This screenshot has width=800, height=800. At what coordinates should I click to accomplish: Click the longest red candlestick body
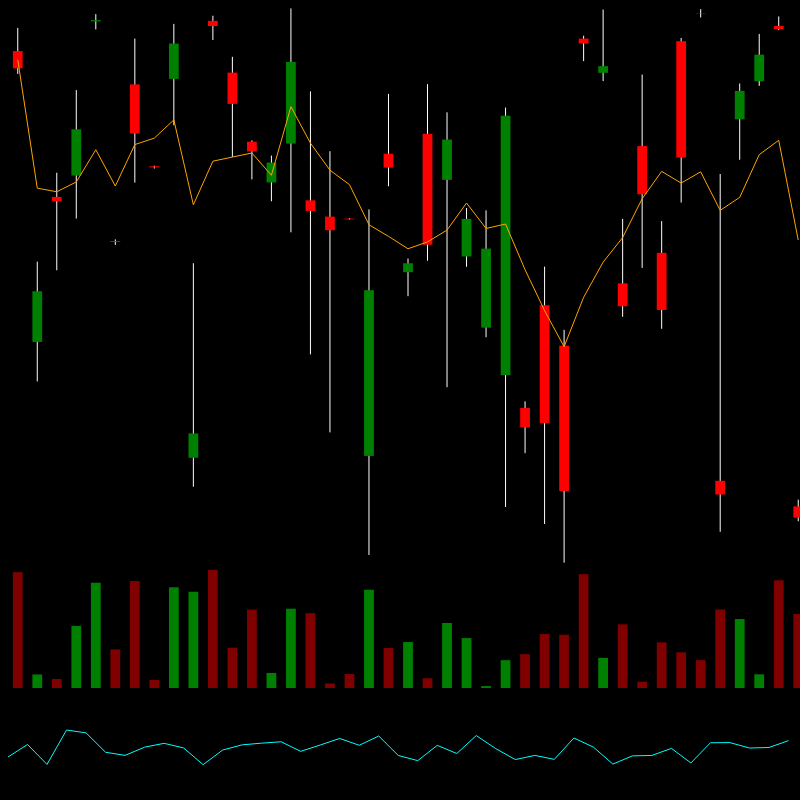coord(564,418)
